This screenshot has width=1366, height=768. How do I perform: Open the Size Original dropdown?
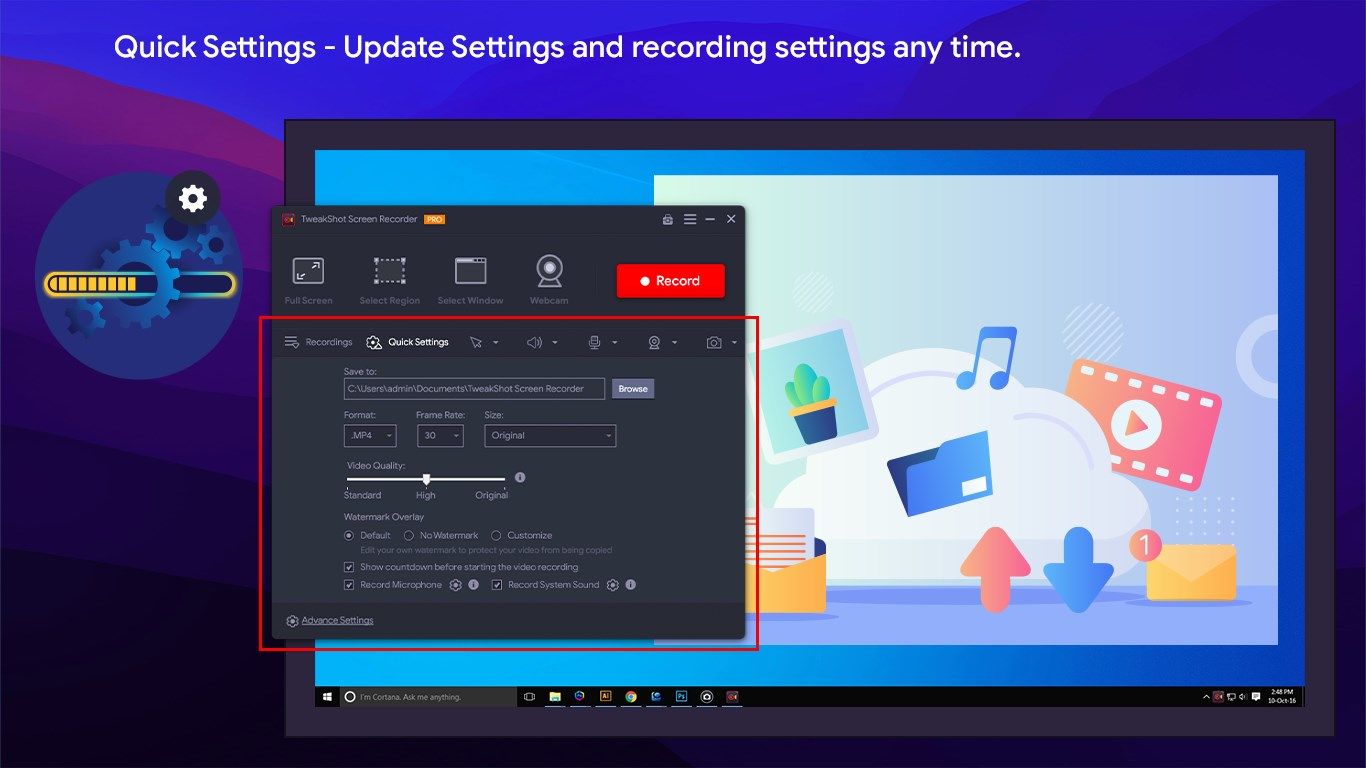click(x=550, y=435)
